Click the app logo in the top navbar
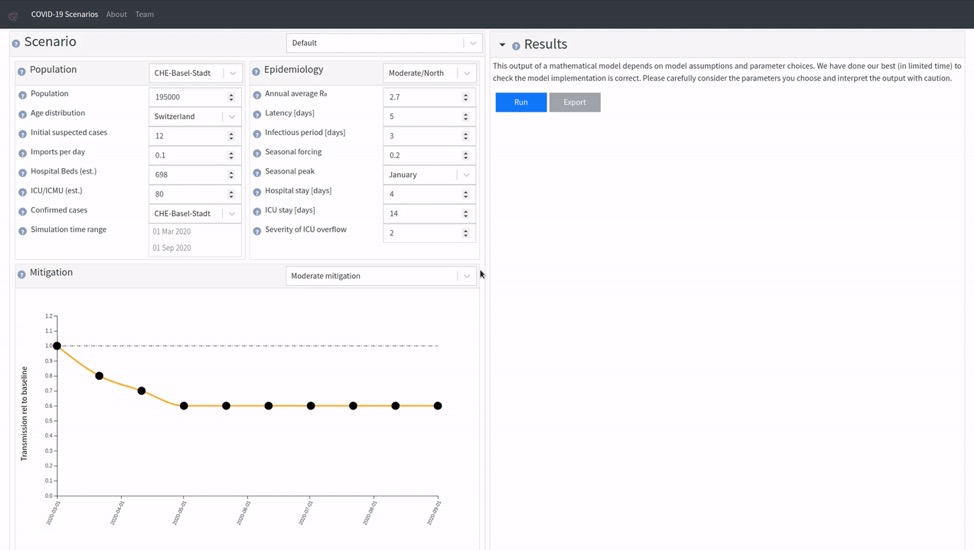The image size is (974, 550). [x=14, y=15]
